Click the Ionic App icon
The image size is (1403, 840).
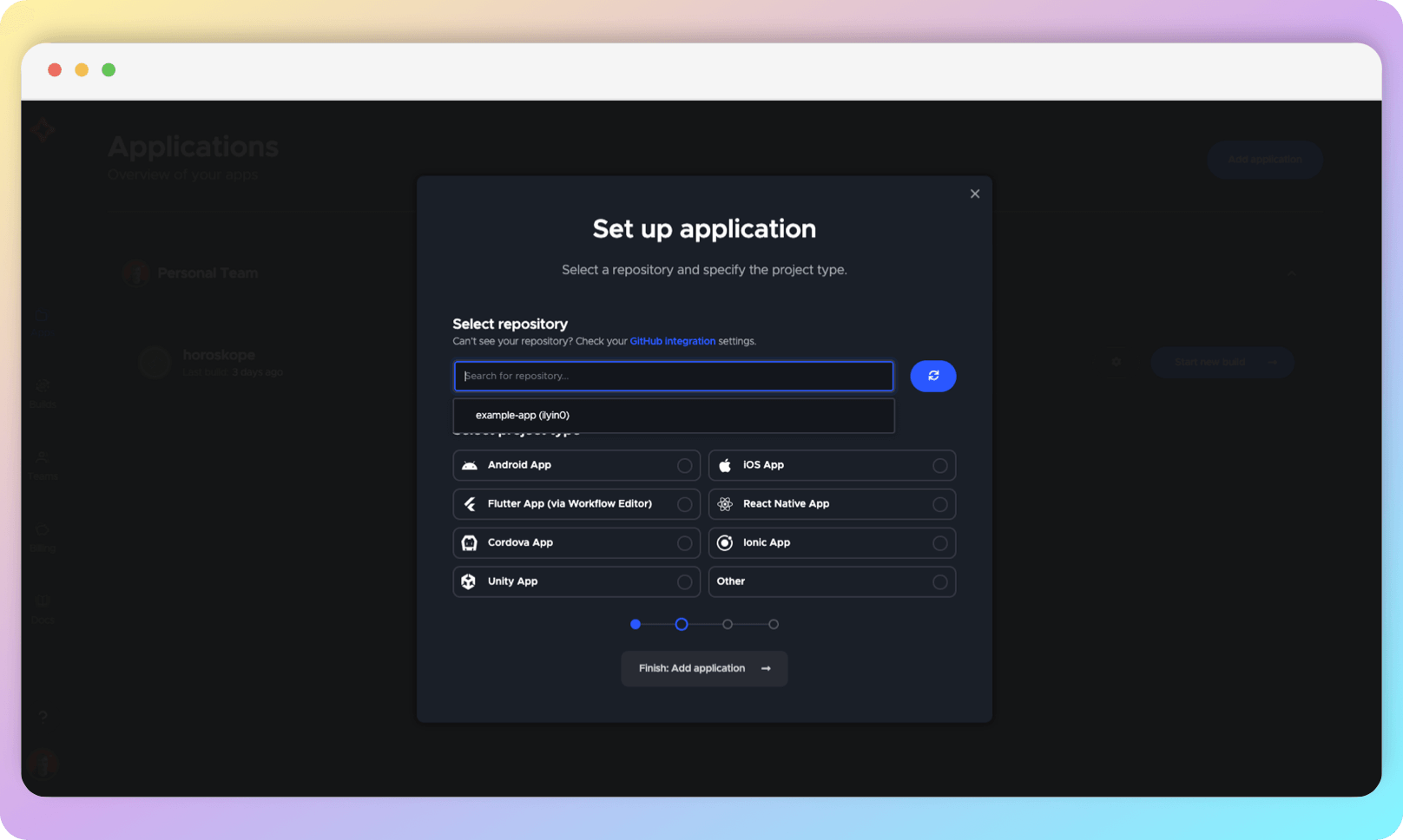(726, 542)
